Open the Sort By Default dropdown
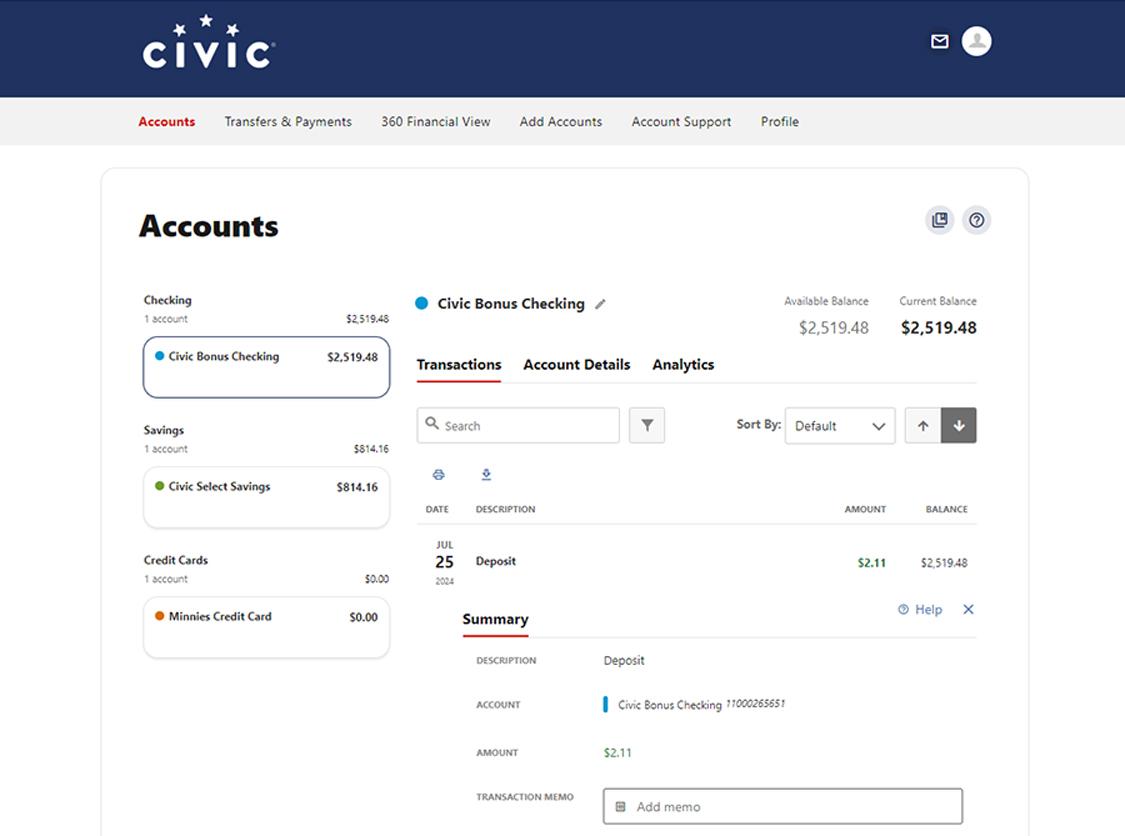This screenshot has height=836, width=1125. click(840, 426)
